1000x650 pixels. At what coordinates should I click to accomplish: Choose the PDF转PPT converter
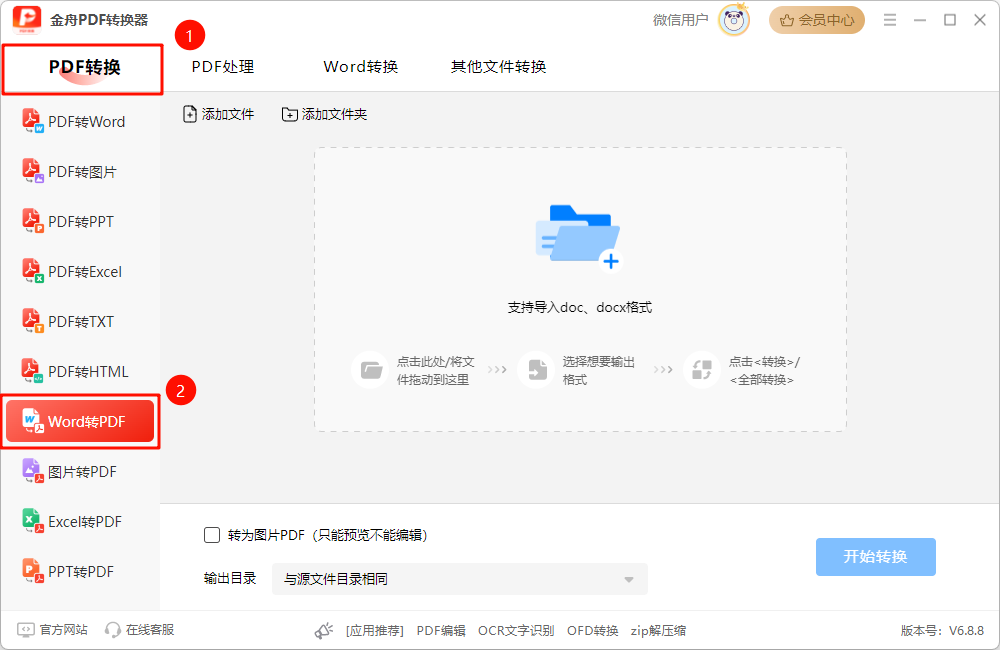(80, 221)
